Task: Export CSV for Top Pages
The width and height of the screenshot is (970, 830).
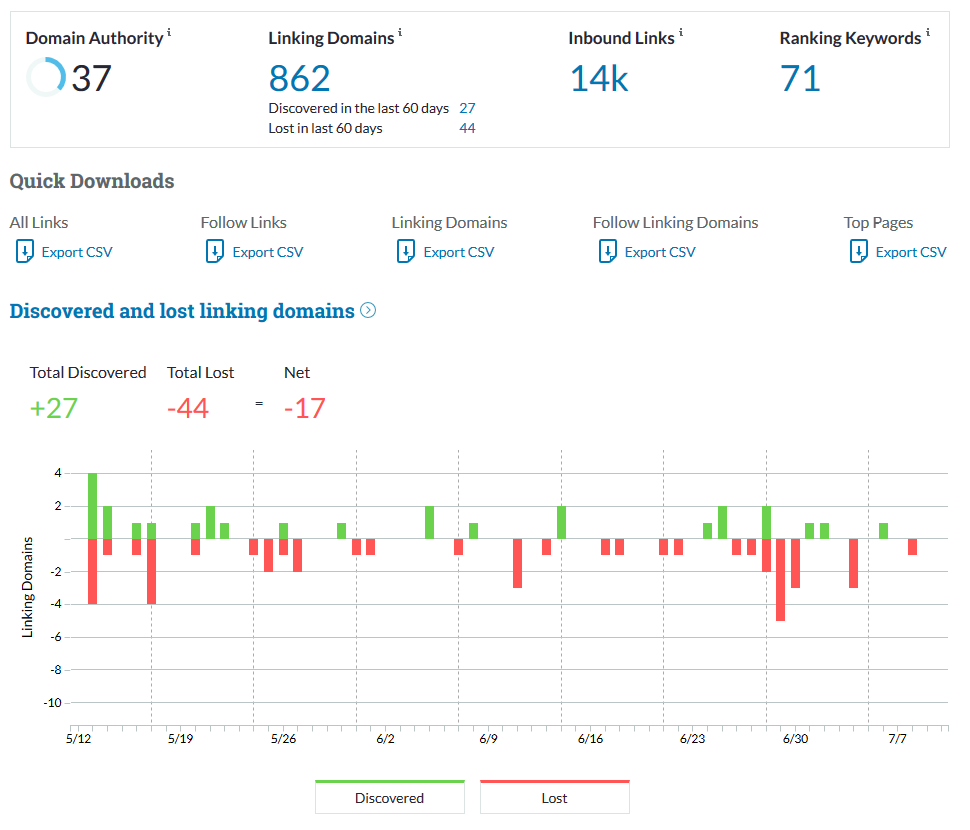Action: coord(910,252)
